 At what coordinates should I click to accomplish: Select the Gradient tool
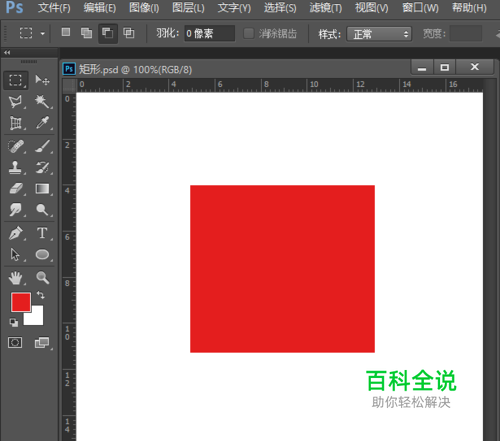click(x=42, y=189)
